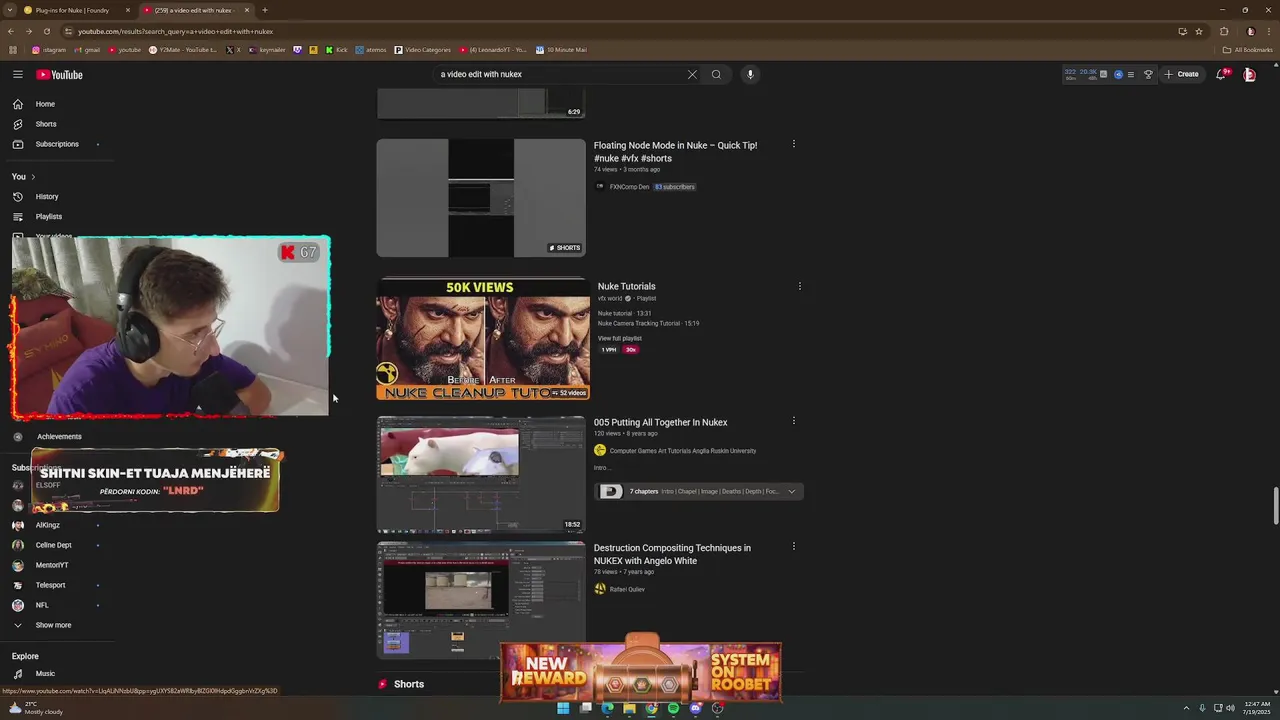Open Discord from the taskbar
The width and height of the screenshot is (1280, 720).
(695, 708)
